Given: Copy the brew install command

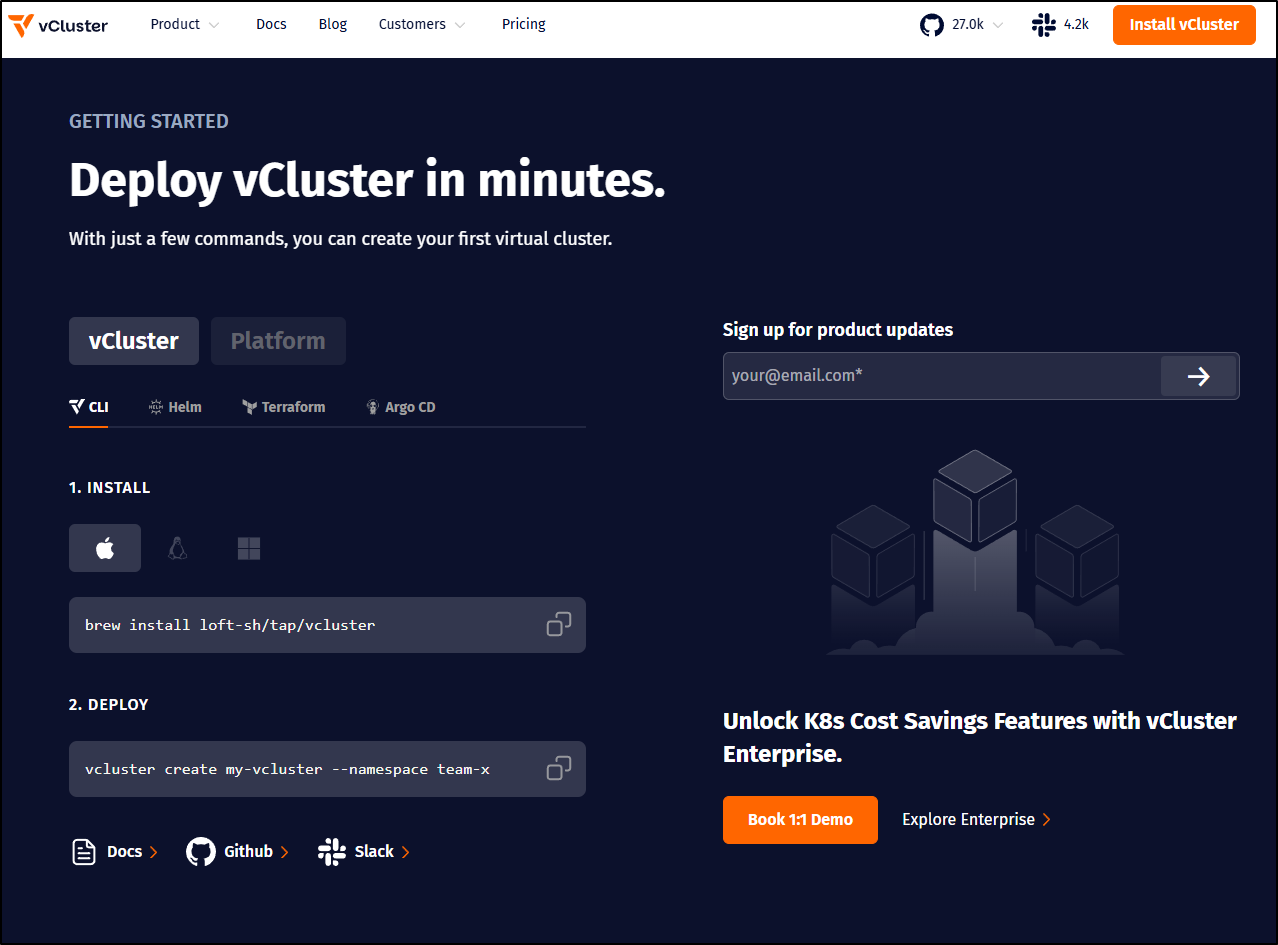Looking at the screenshot, I should tap(559, 625).
